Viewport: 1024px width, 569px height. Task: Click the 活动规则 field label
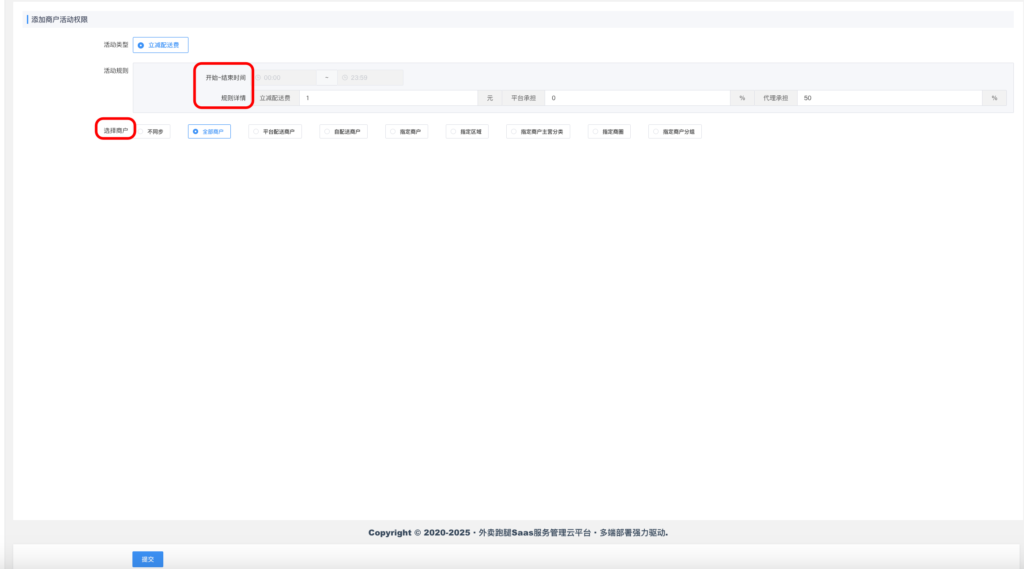coord(116,71)
